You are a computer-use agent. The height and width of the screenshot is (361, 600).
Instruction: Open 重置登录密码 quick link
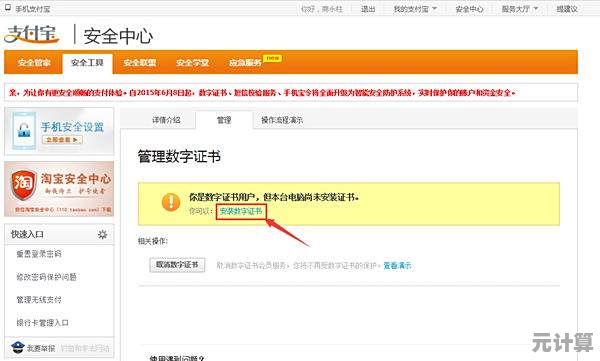(39, 254)
